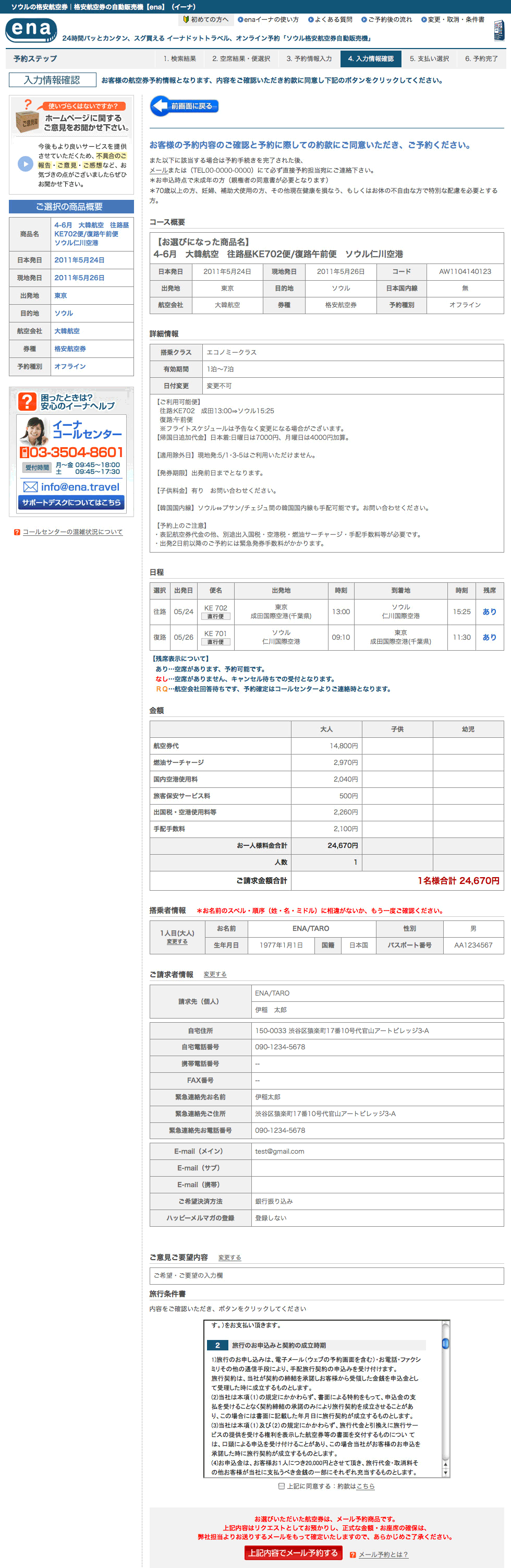The height and width of the screenshot is (1568, 511).
Task: Open the ご予約後の流れ header link
Action: (386, 19)
